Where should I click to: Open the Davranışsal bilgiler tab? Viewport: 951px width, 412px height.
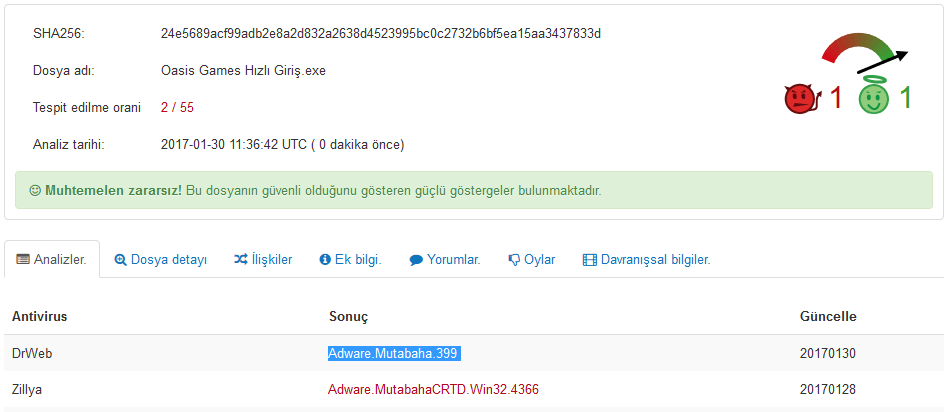pos(647,260)
